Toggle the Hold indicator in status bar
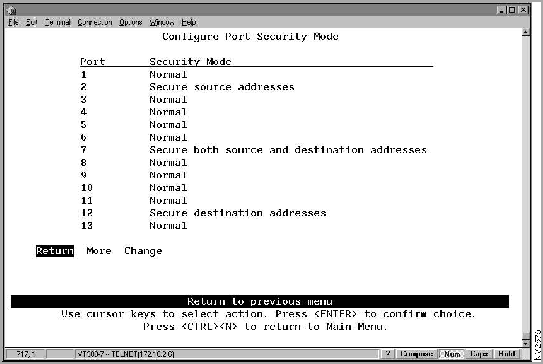The image size is (543, 364). [x=507, y=354]
